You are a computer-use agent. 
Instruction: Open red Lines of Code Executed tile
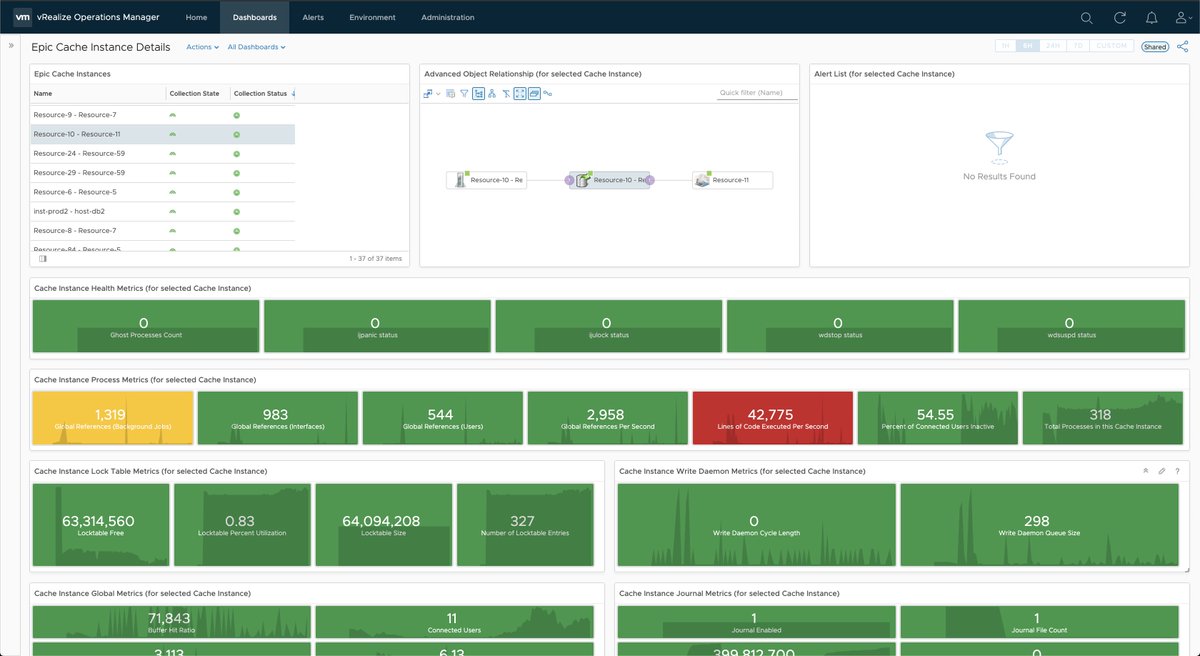(773, 418)
